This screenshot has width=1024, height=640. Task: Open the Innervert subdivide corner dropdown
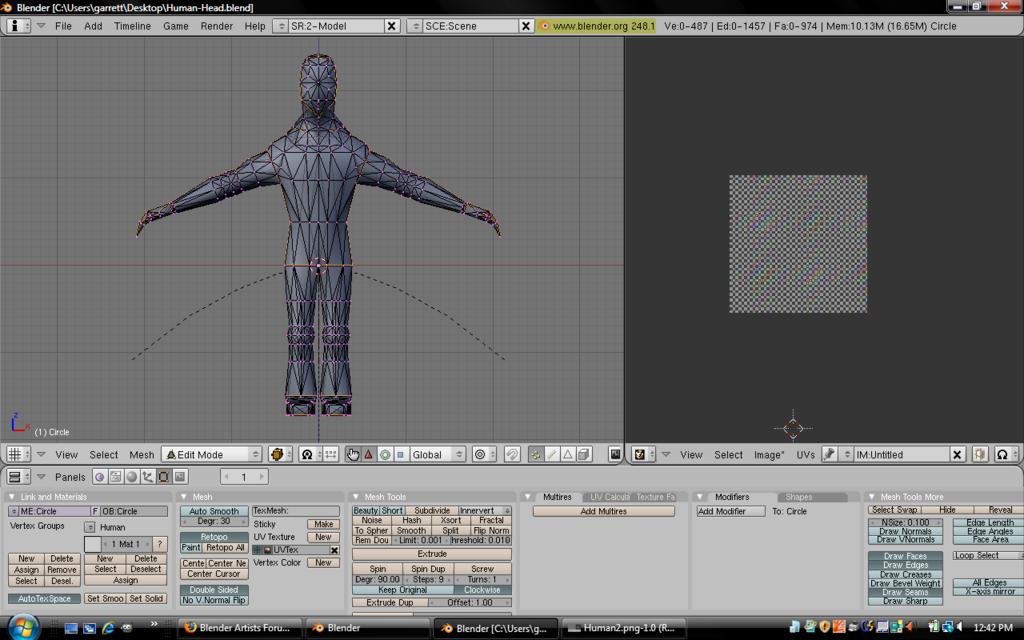tap(485, 511)
